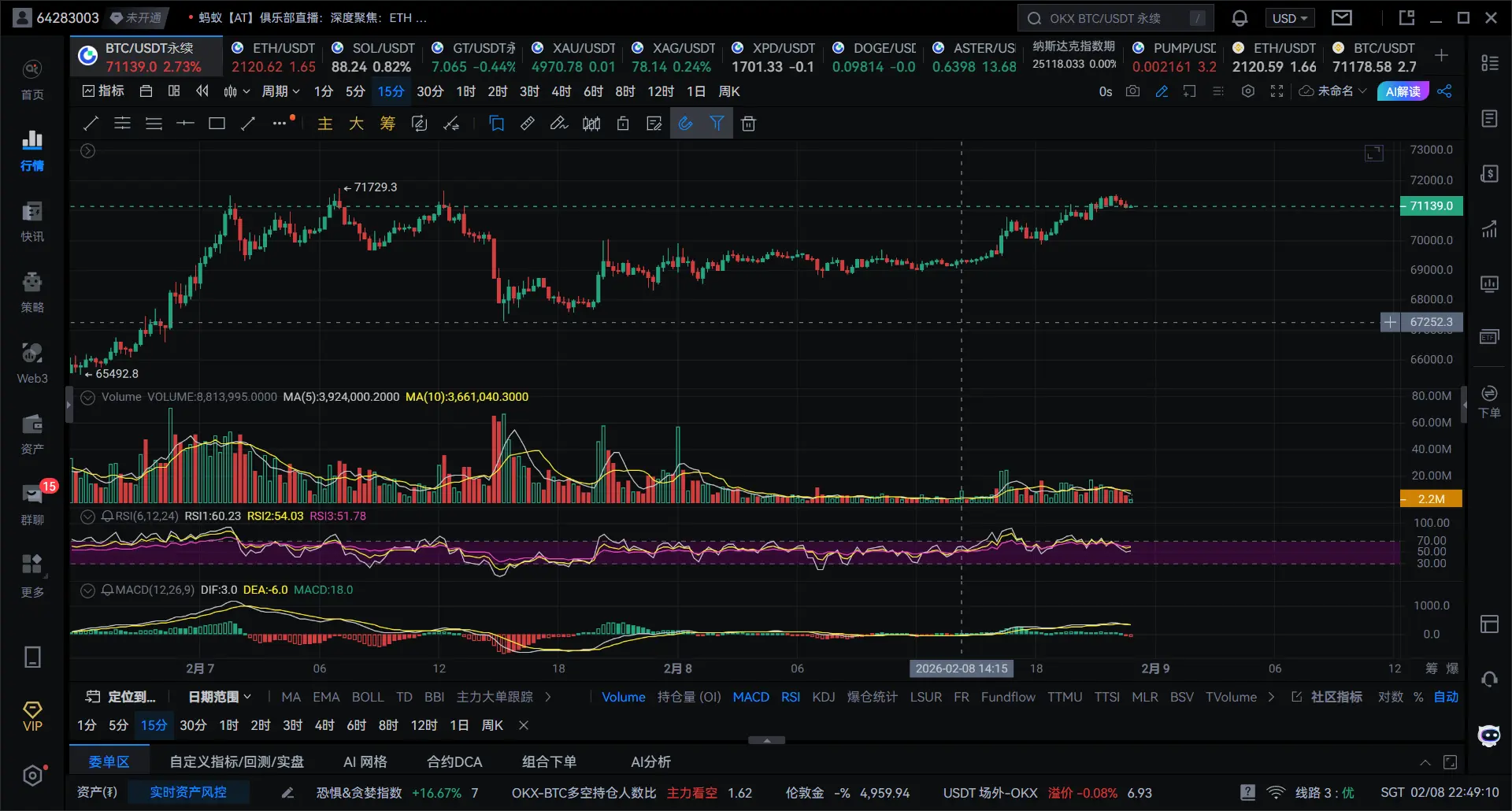Toggle 自动 auto scale
This screenshot has height=811, width=1512.
[1446, 697]
